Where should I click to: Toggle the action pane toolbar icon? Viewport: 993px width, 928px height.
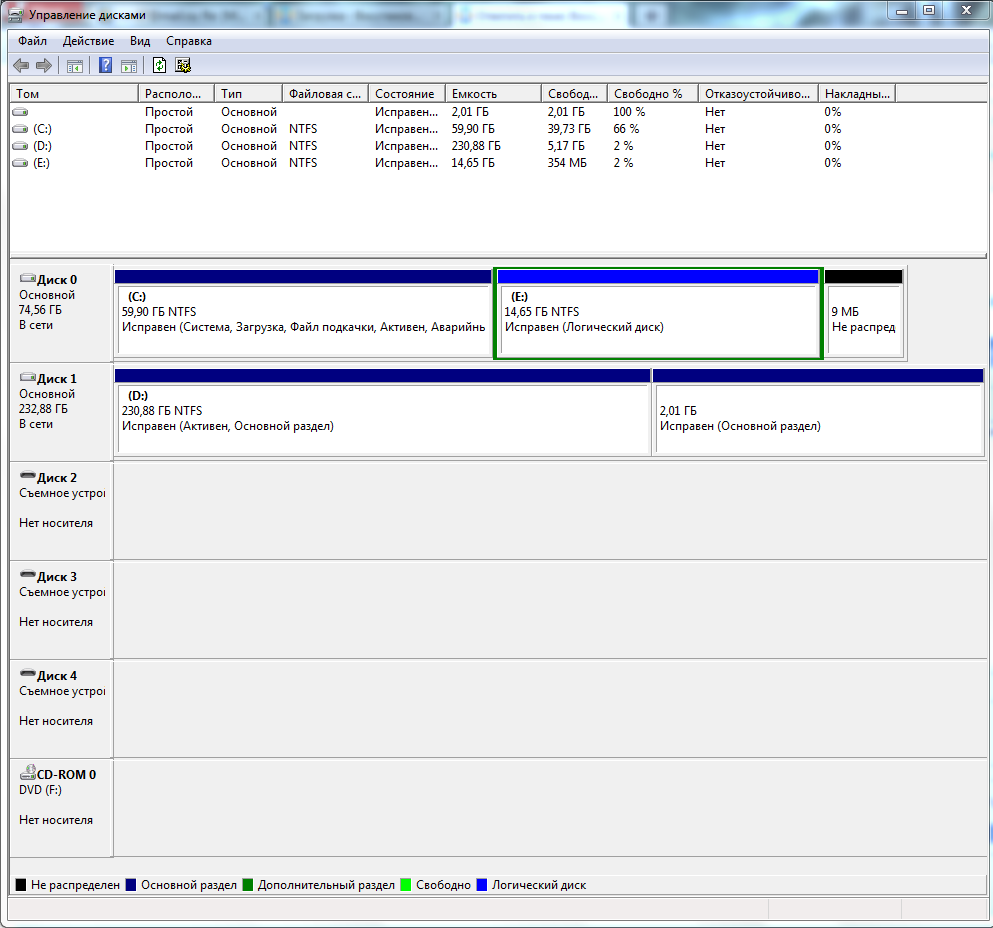pyautogui.click(x=129, y=65)
